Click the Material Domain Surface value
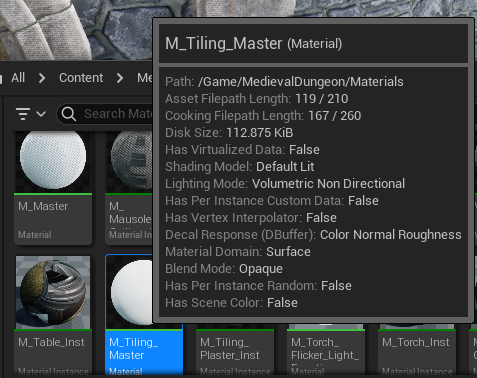 click(288, 252)
